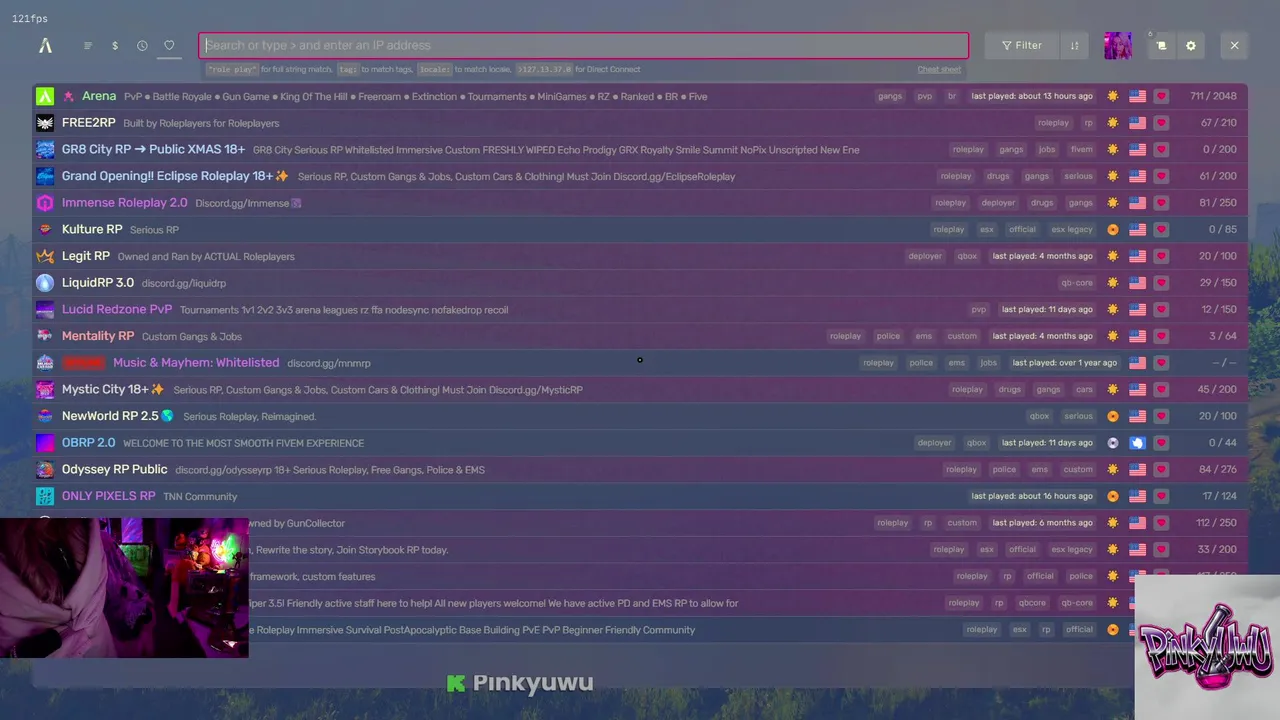This screenshot has width=1280, height=720.
Task: Unfavorite the Mystic City 18+ server
Action: click(x=1161, y=390)
